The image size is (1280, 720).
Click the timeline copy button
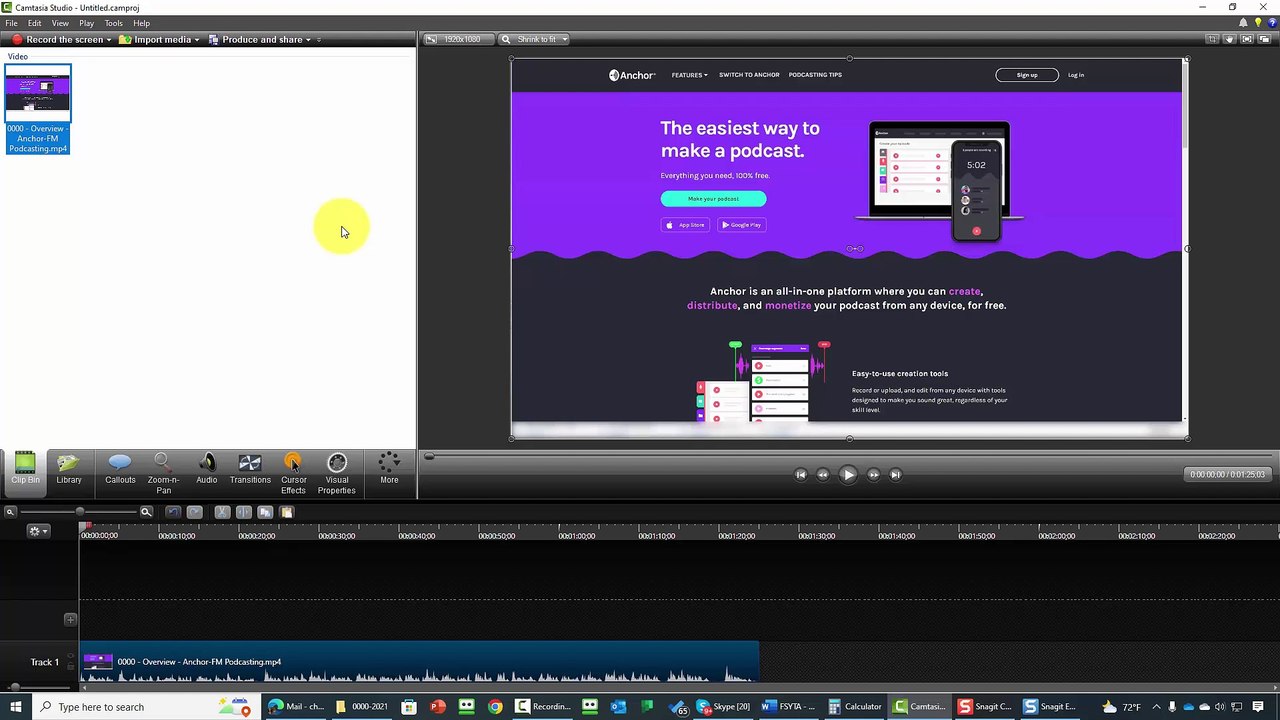265,512
